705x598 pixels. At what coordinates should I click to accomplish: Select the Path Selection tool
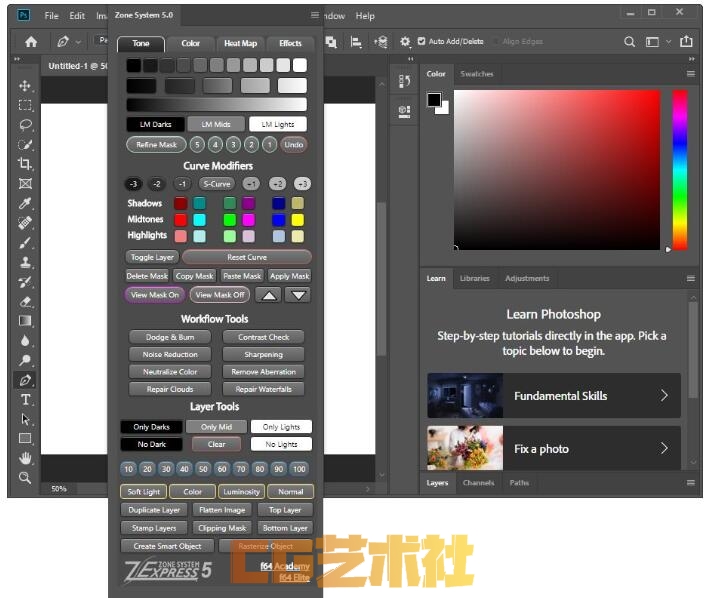25,419
